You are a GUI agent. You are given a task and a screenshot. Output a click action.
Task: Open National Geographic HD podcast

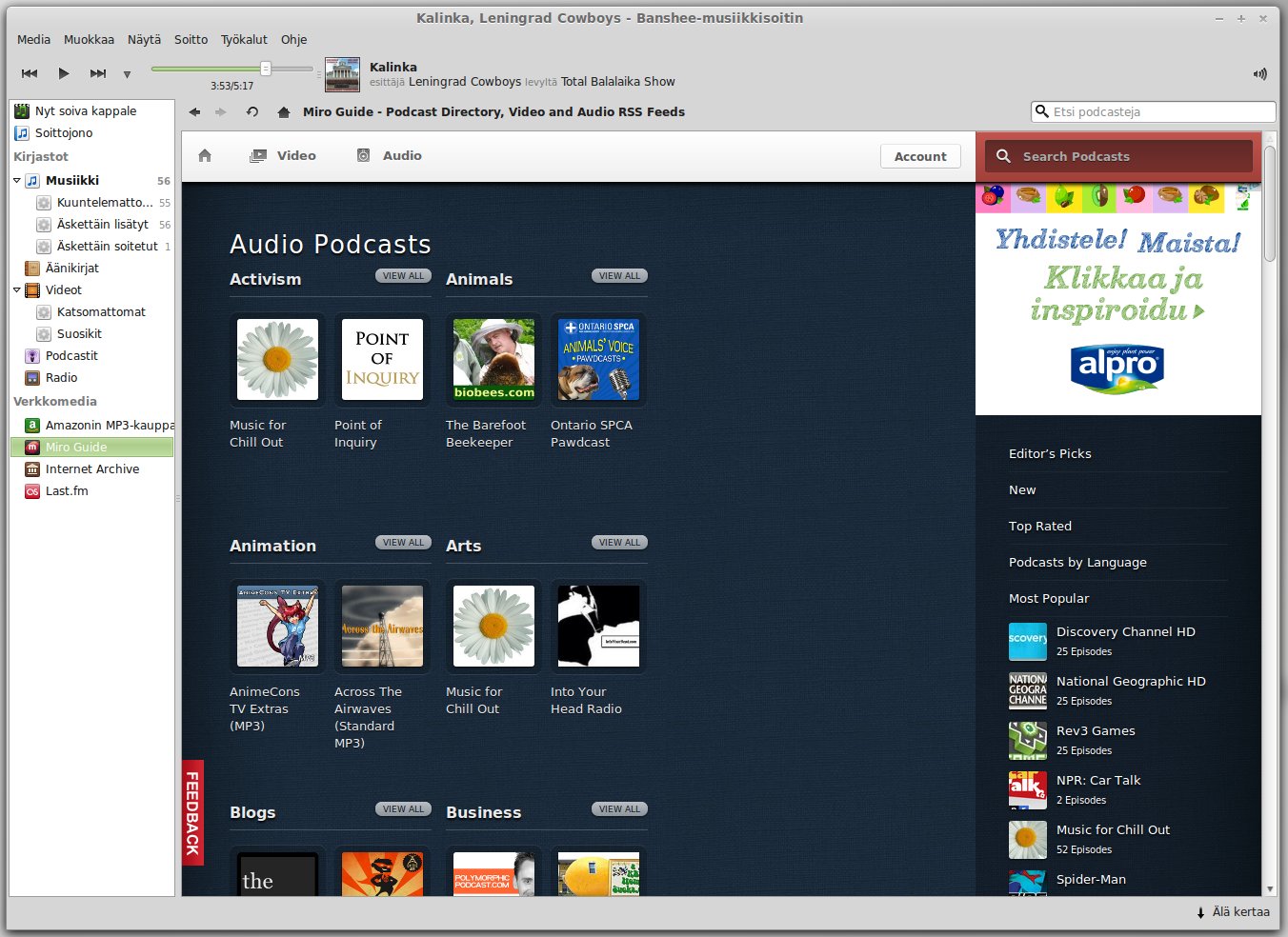click(x=1131, y=682)
